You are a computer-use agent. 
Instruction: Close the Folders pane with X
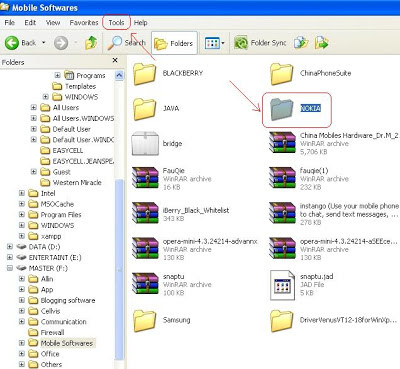tap(115, 60)
